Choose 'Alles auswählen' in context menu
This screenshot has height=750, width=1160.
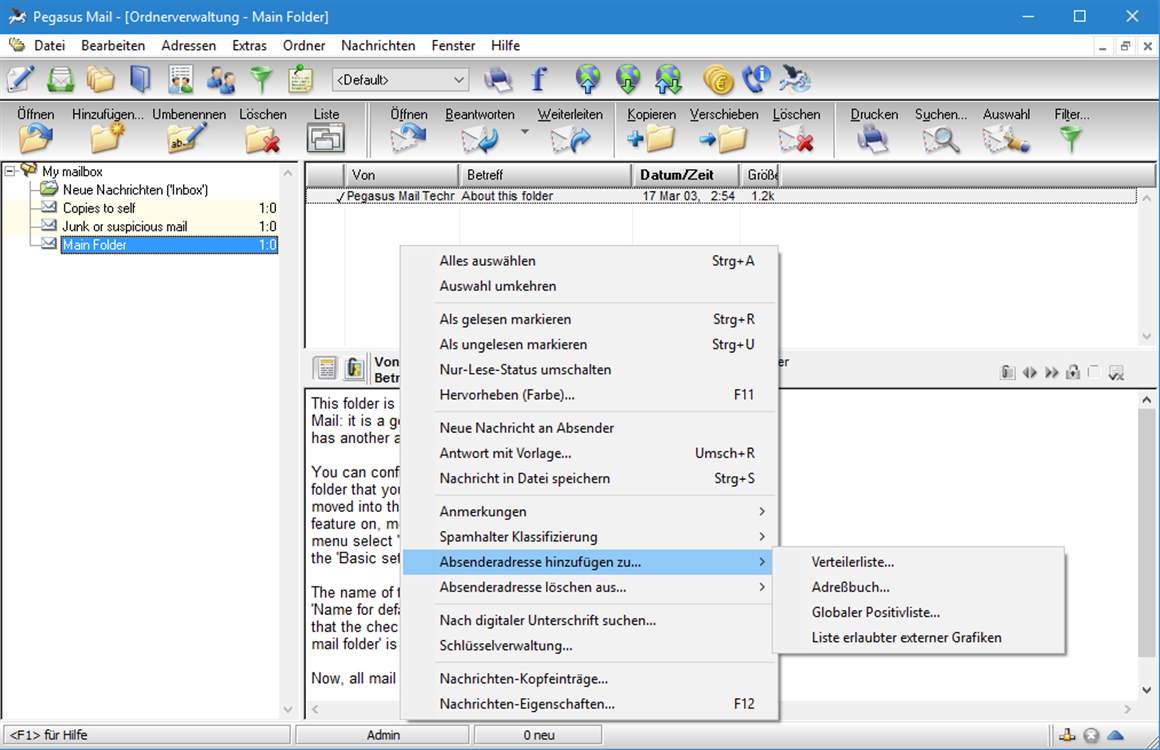tap(590, 260)
